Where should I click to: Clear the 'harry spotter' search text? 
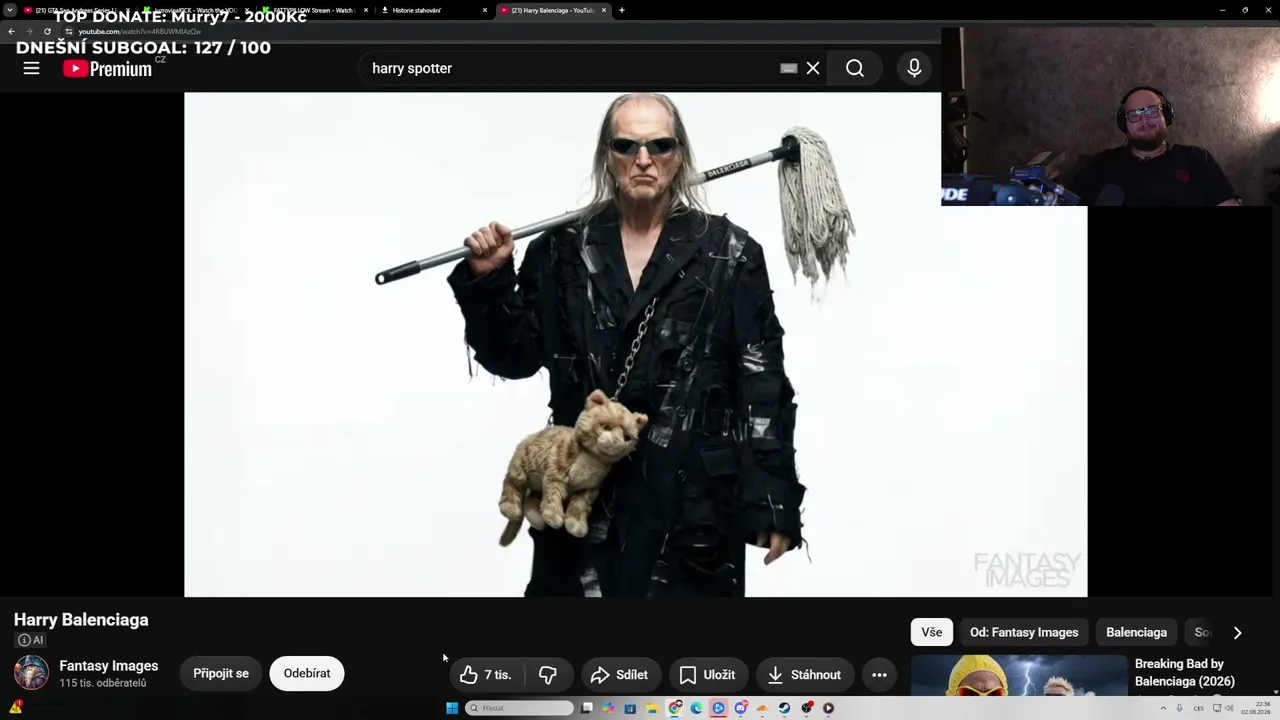pos(813,68)
